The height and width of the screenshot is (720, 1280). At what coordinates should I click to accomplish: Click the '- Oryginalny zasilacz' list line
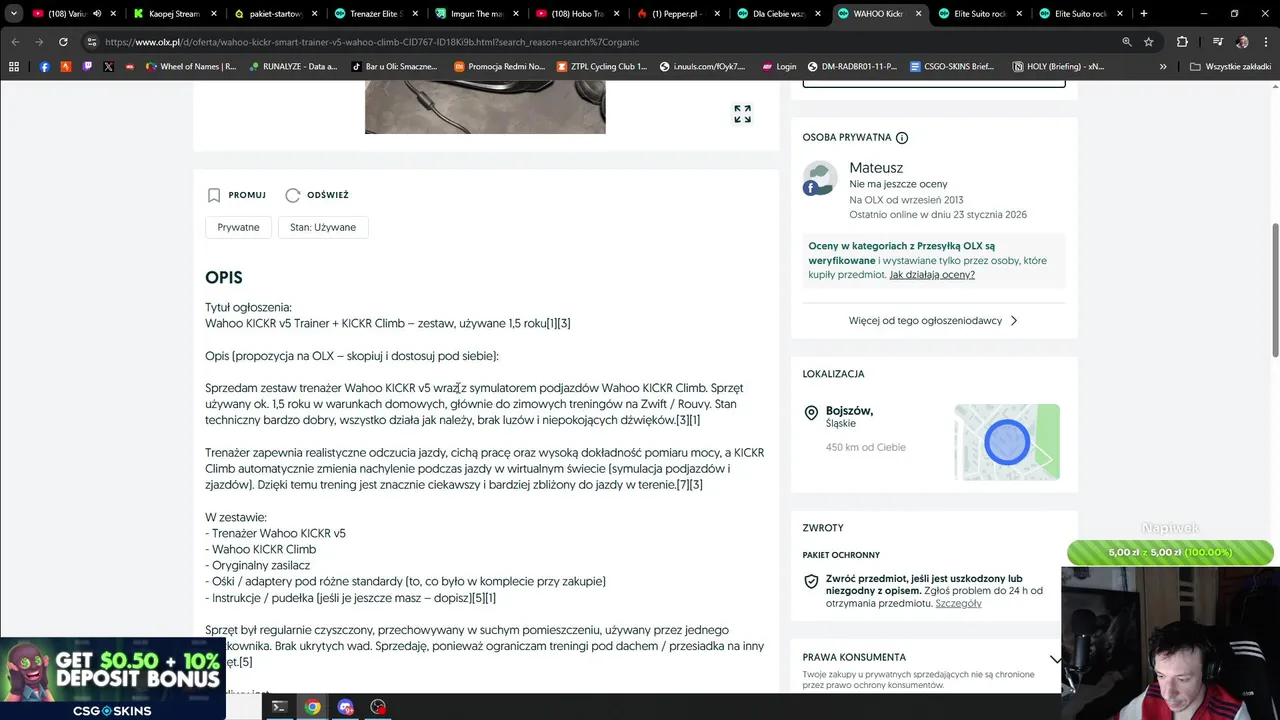[258, 565]
